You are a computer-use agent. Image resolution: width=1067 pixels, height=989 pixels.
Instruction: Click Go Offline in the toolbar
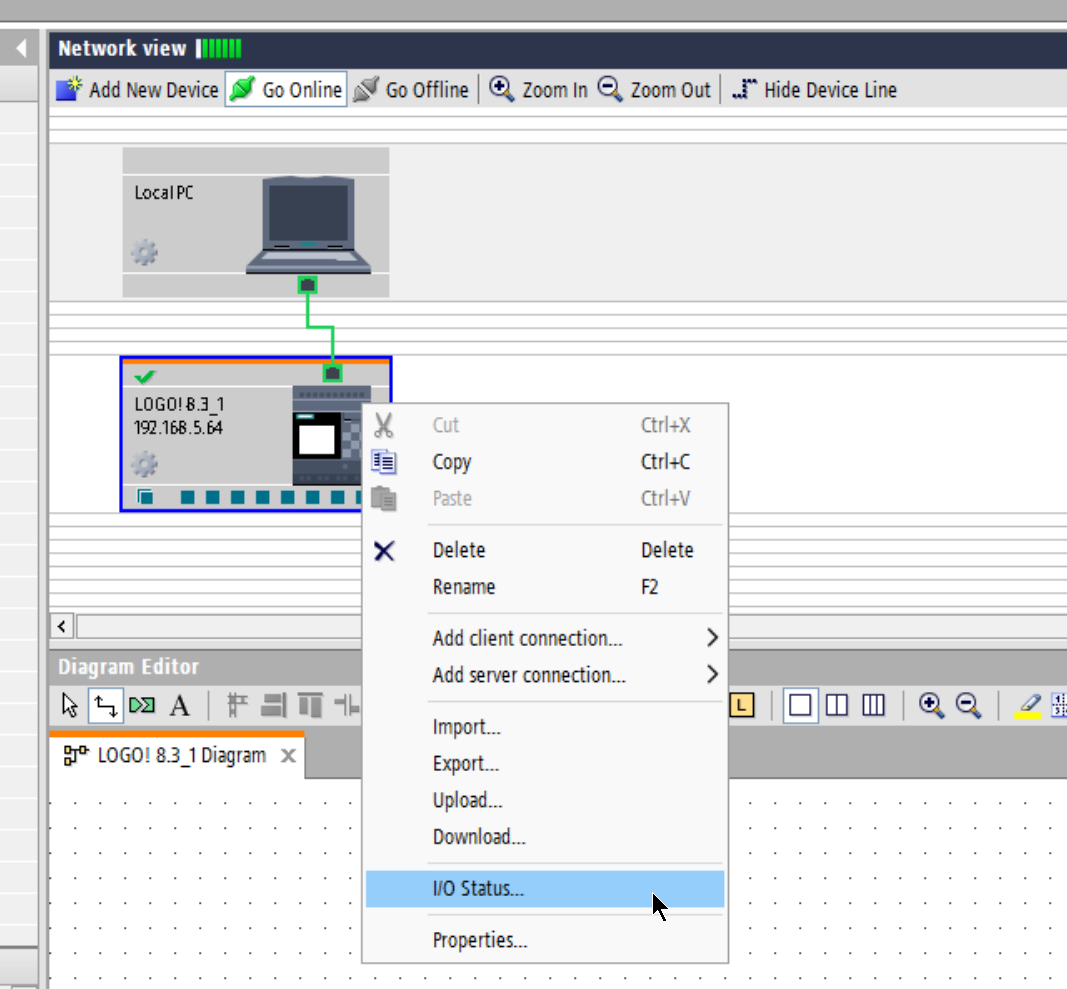coord(412,90)
